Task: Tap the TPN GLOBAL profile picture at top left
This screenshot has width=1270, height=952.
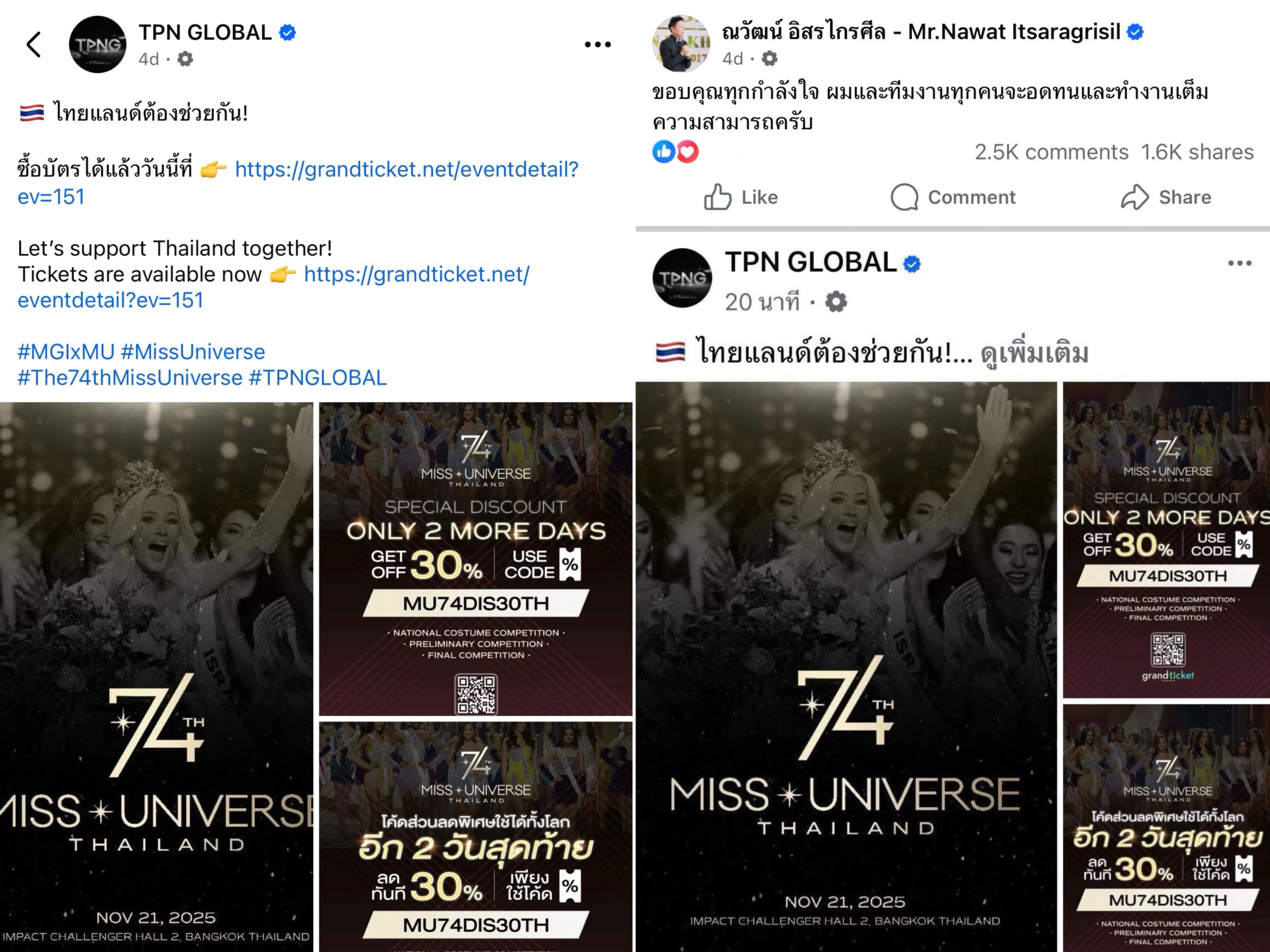Action: (98, 44)
